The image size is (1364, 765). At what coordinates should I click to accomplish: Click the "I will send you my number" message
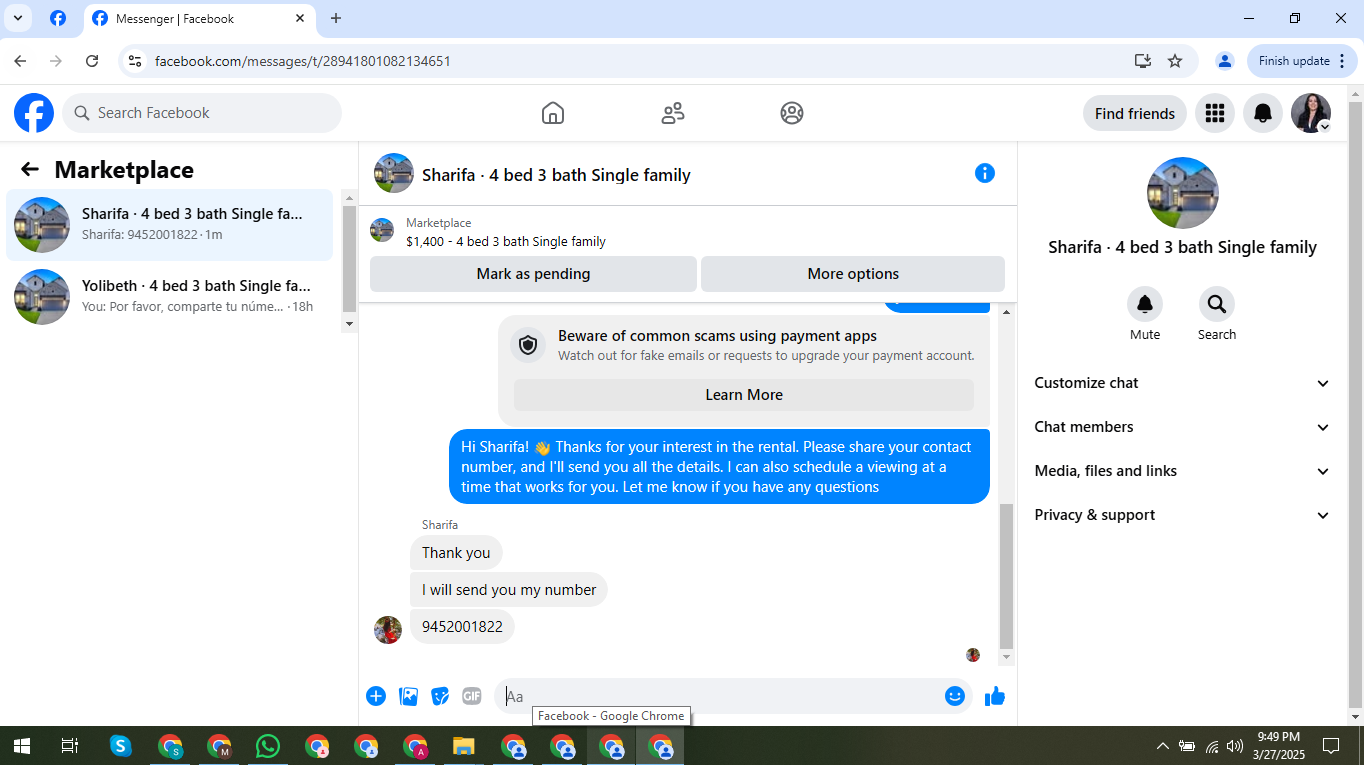coord(509,590)
